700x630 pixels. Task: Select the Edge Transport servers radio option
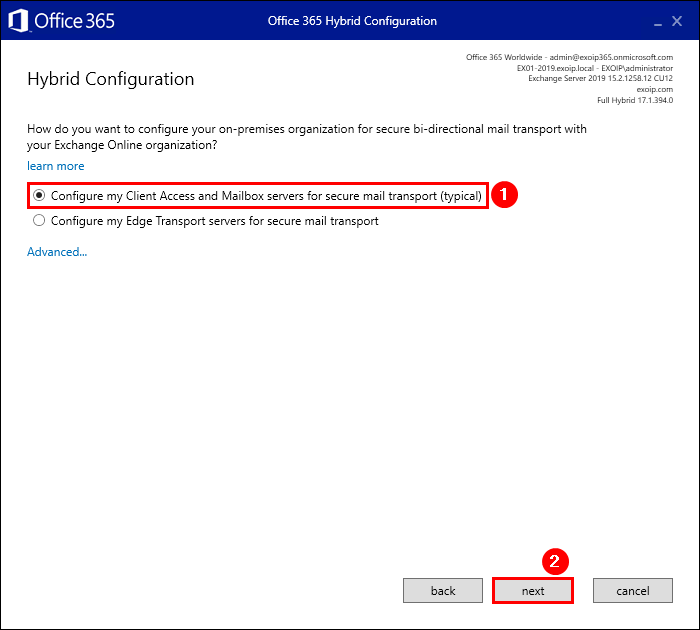39,221
